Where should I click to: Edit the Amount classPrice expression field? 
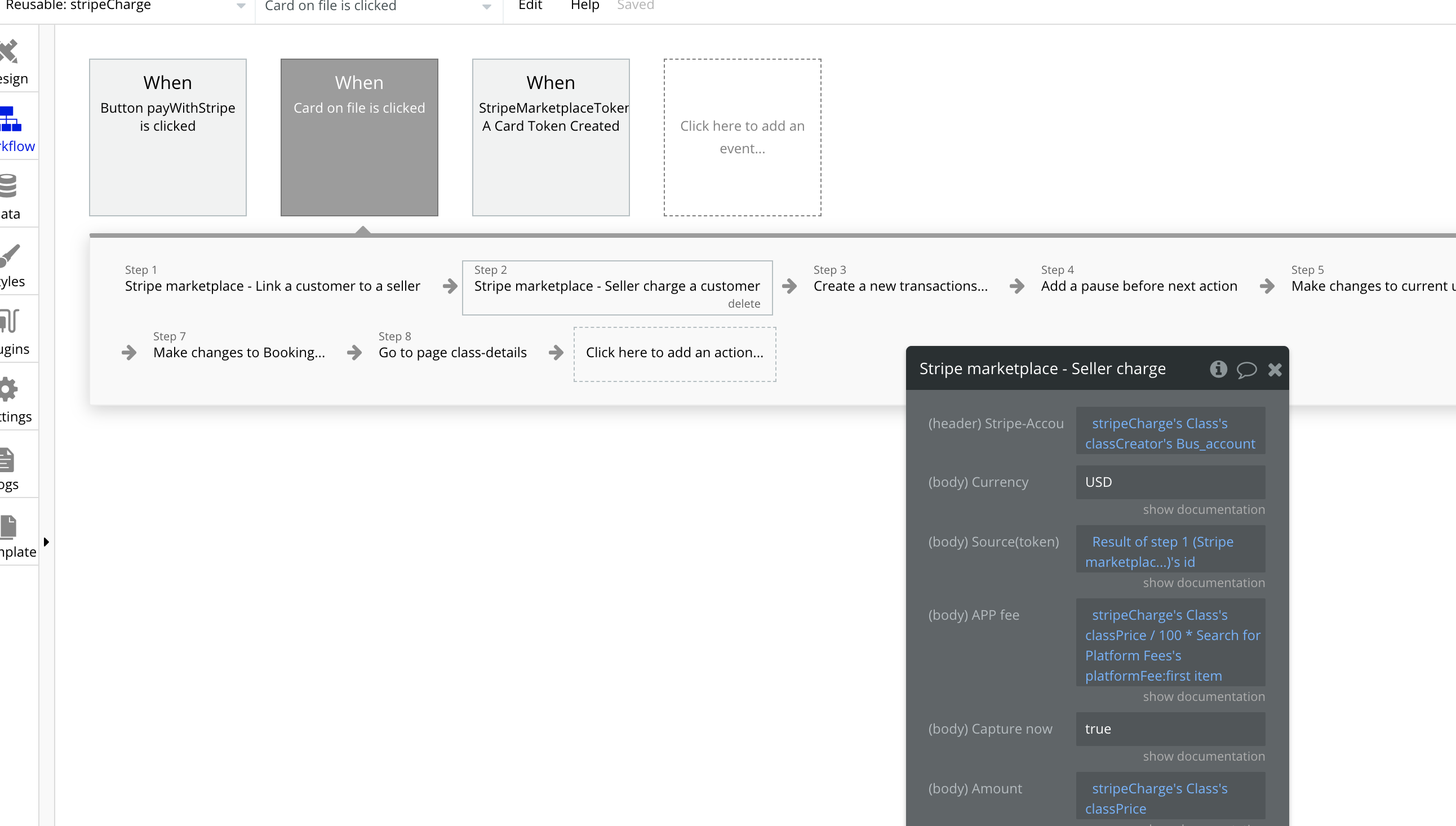[1171, 796]
